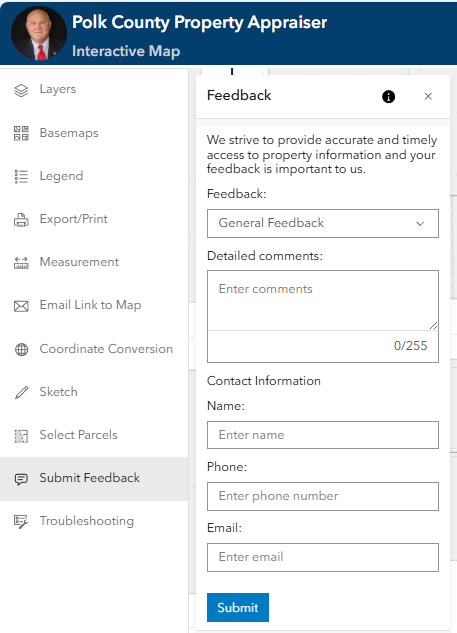This screenshot has width=457, height=633.
Task: Click the 0/255 character counter
Action: point(410,346)
